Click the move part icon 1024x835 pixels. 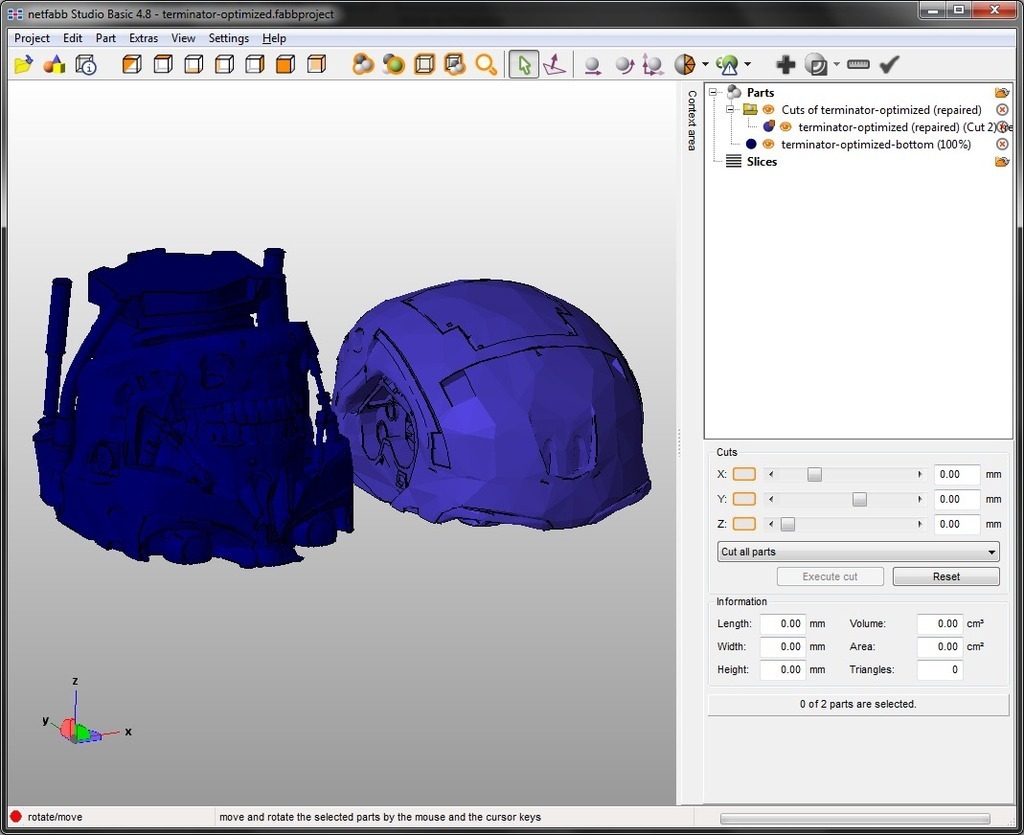click(592, 65)
